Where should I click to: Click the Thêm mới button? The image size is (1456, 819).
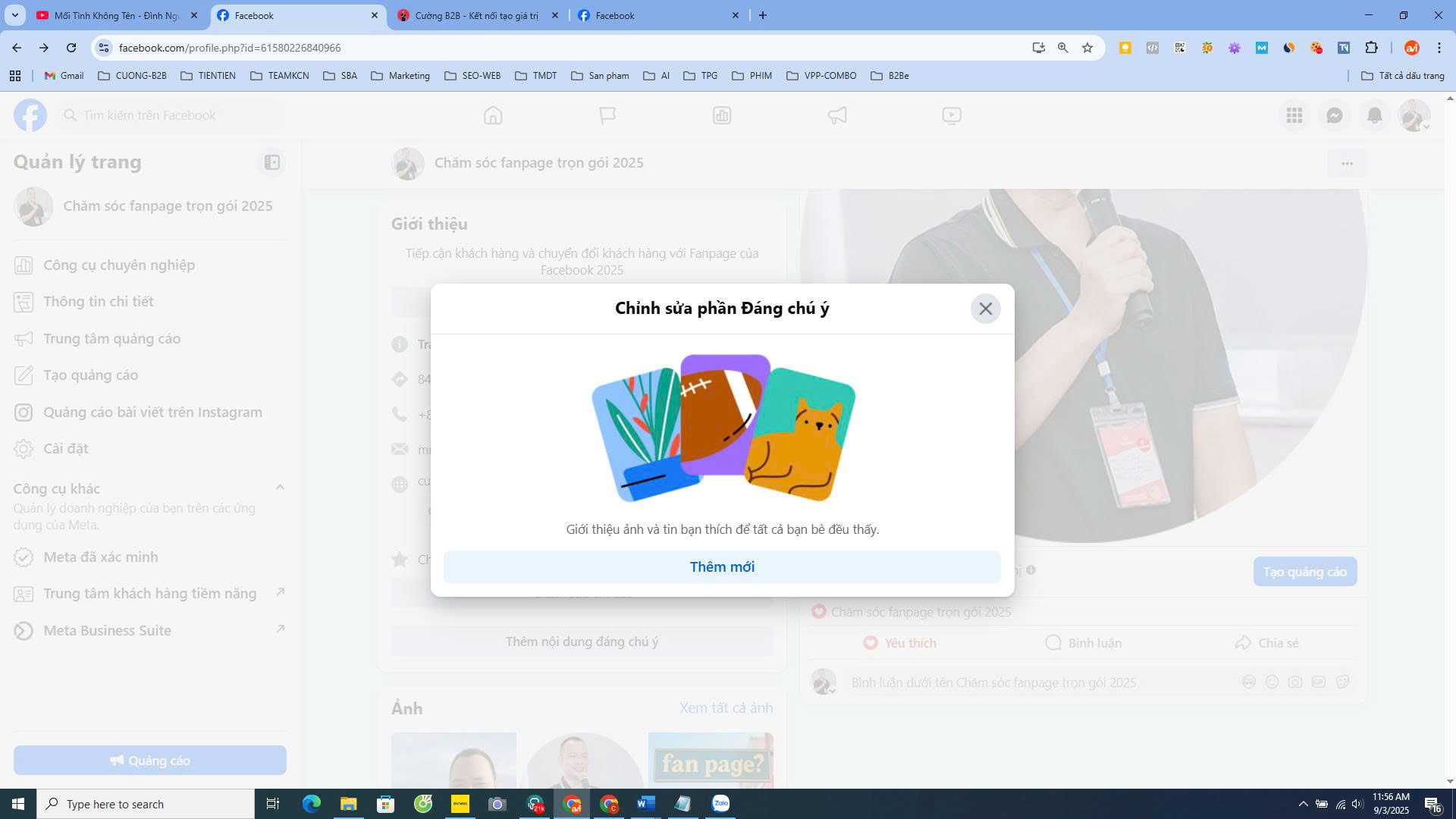[722, 567]
